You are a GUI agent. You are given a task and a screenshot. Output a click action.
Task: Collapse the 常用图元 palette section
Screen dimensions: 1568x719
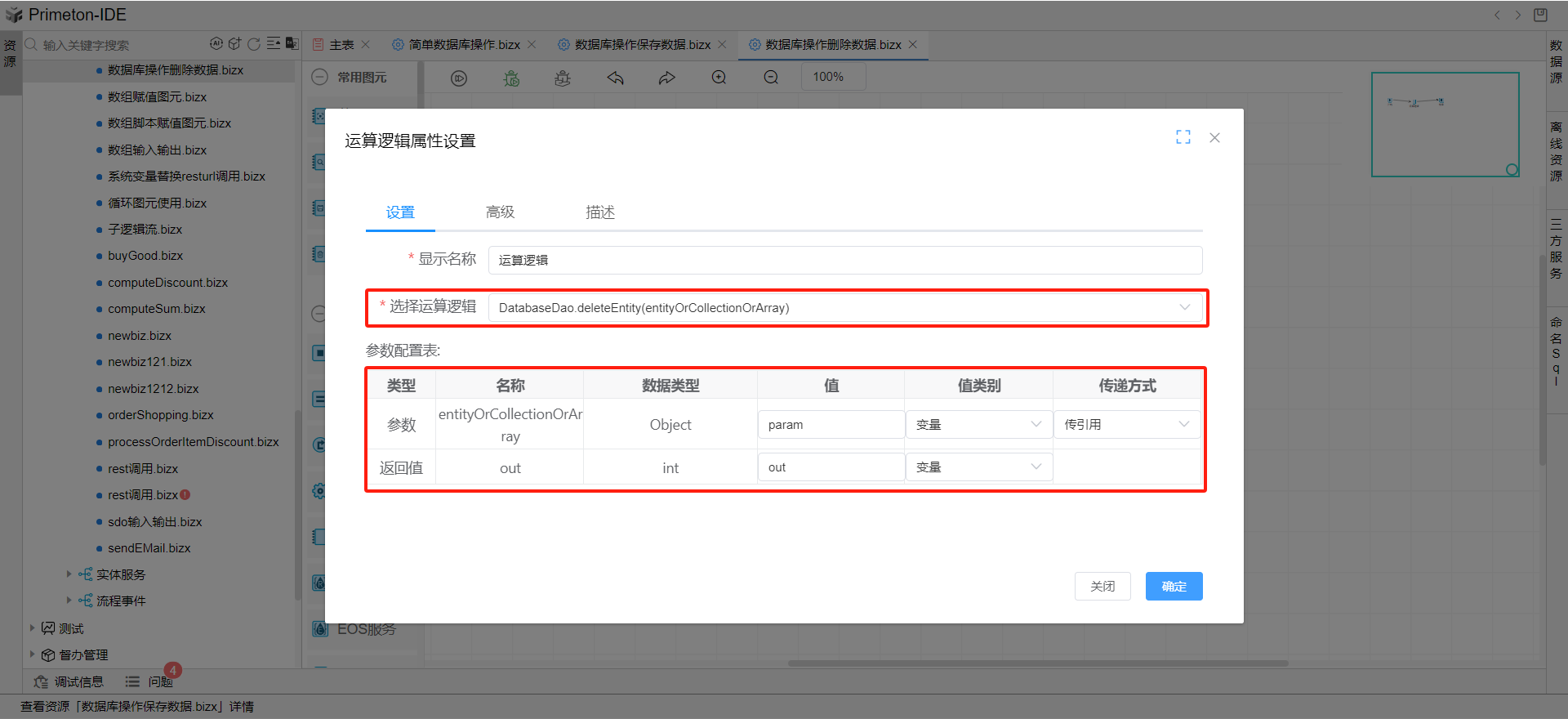tap(320, 78)
